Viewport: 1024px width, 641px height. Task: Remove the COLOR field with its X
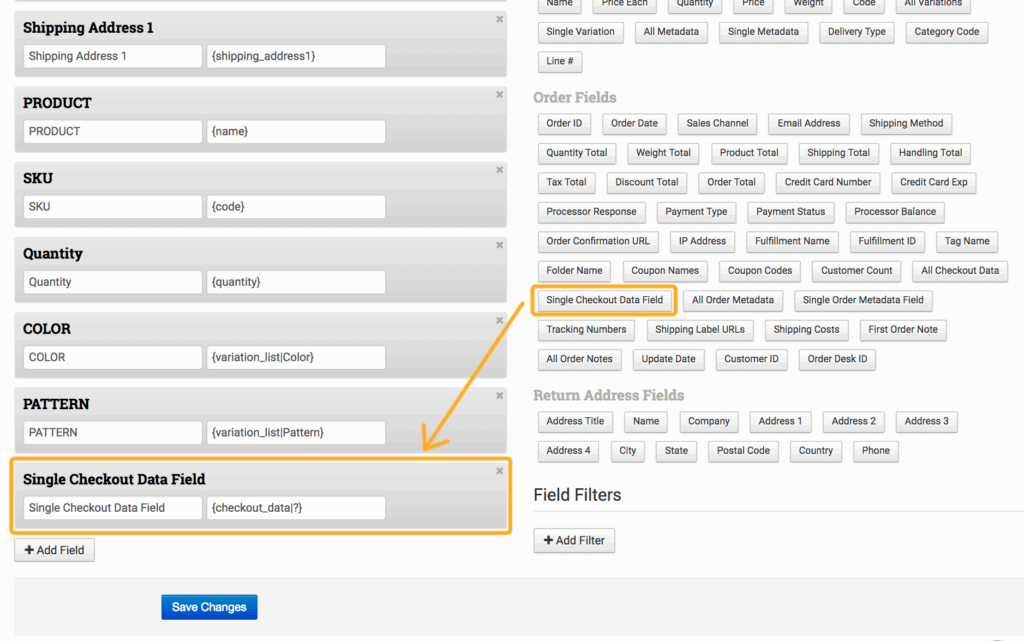(x=499, y=321)
